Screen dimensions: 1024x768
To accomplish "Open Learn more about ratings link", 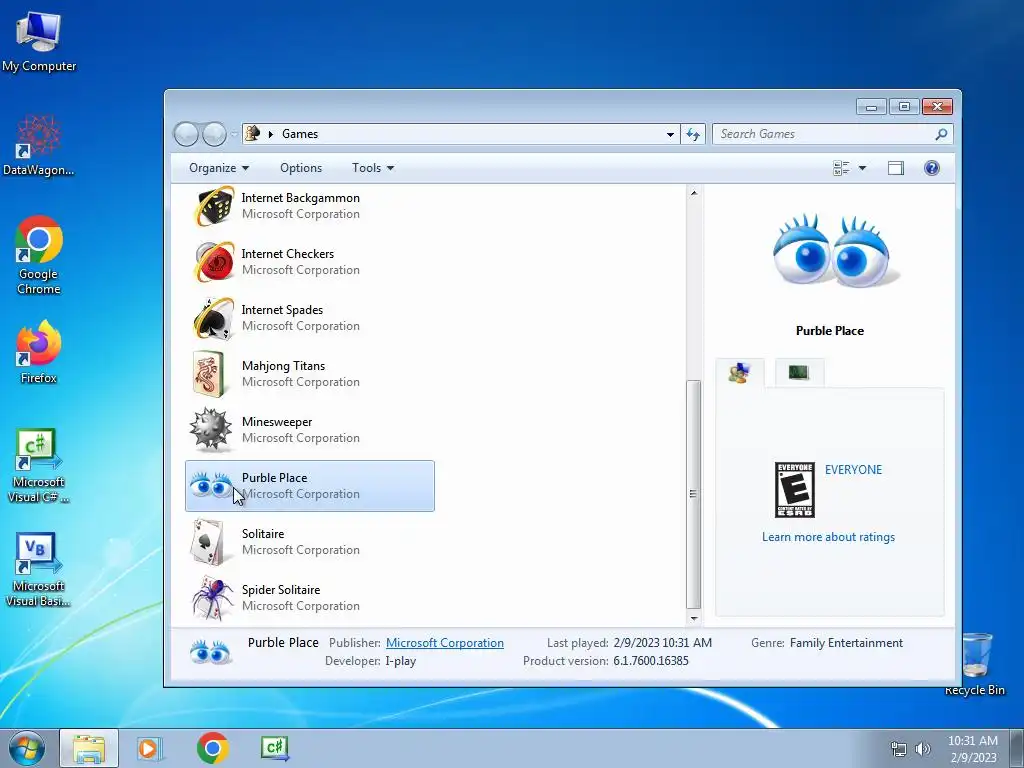I will (x=828, y=537).
